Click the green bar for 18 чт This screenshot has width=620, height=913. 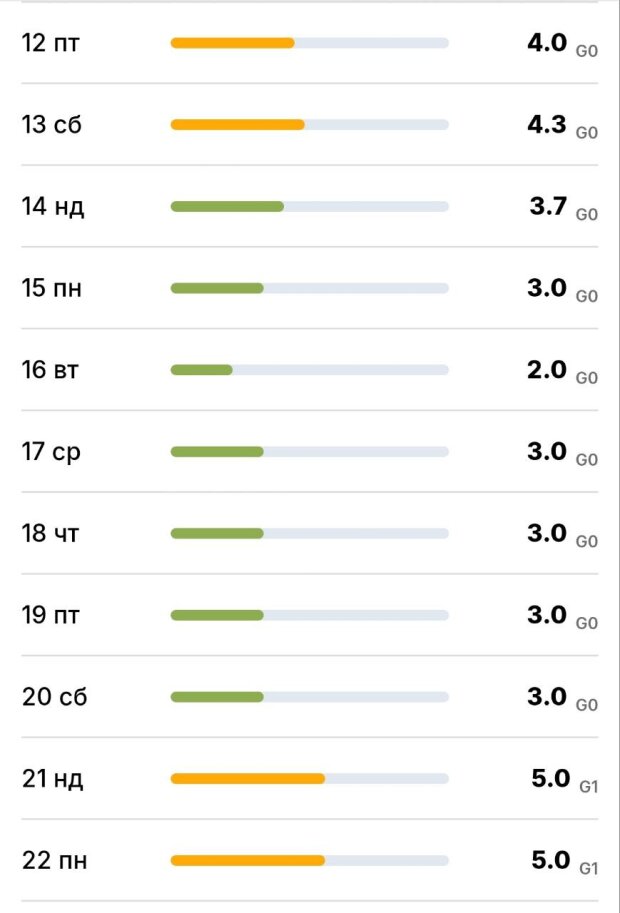click(217, 534)
